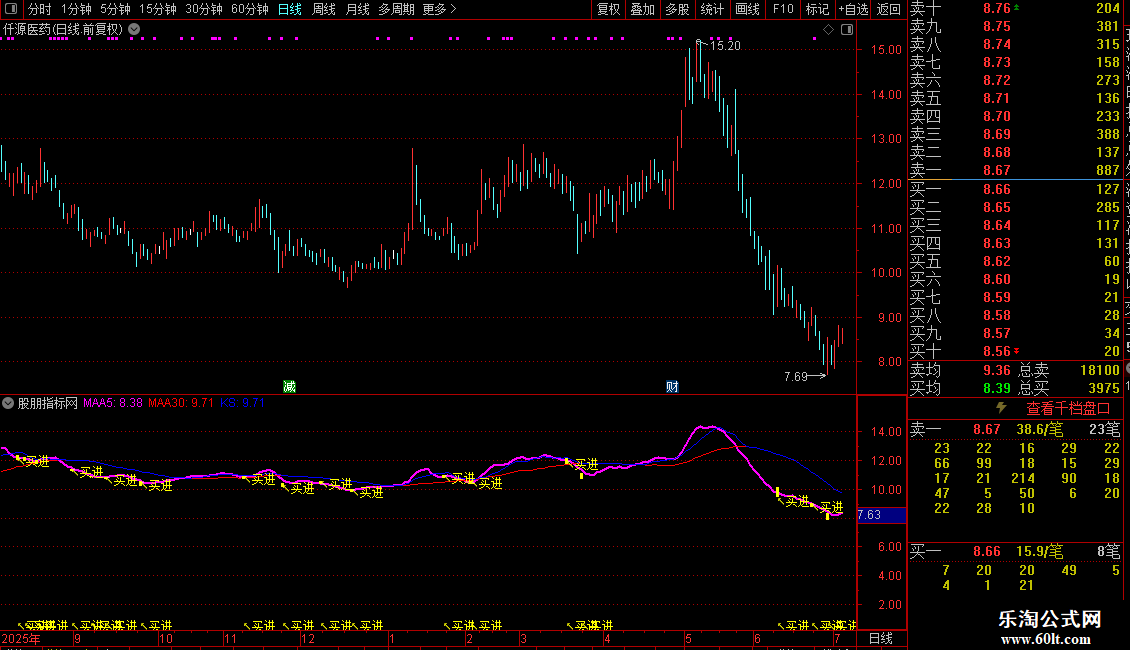This screenshot has height=650, width=1130.
Task: Click the green 减 event marker
Action: 289,387
